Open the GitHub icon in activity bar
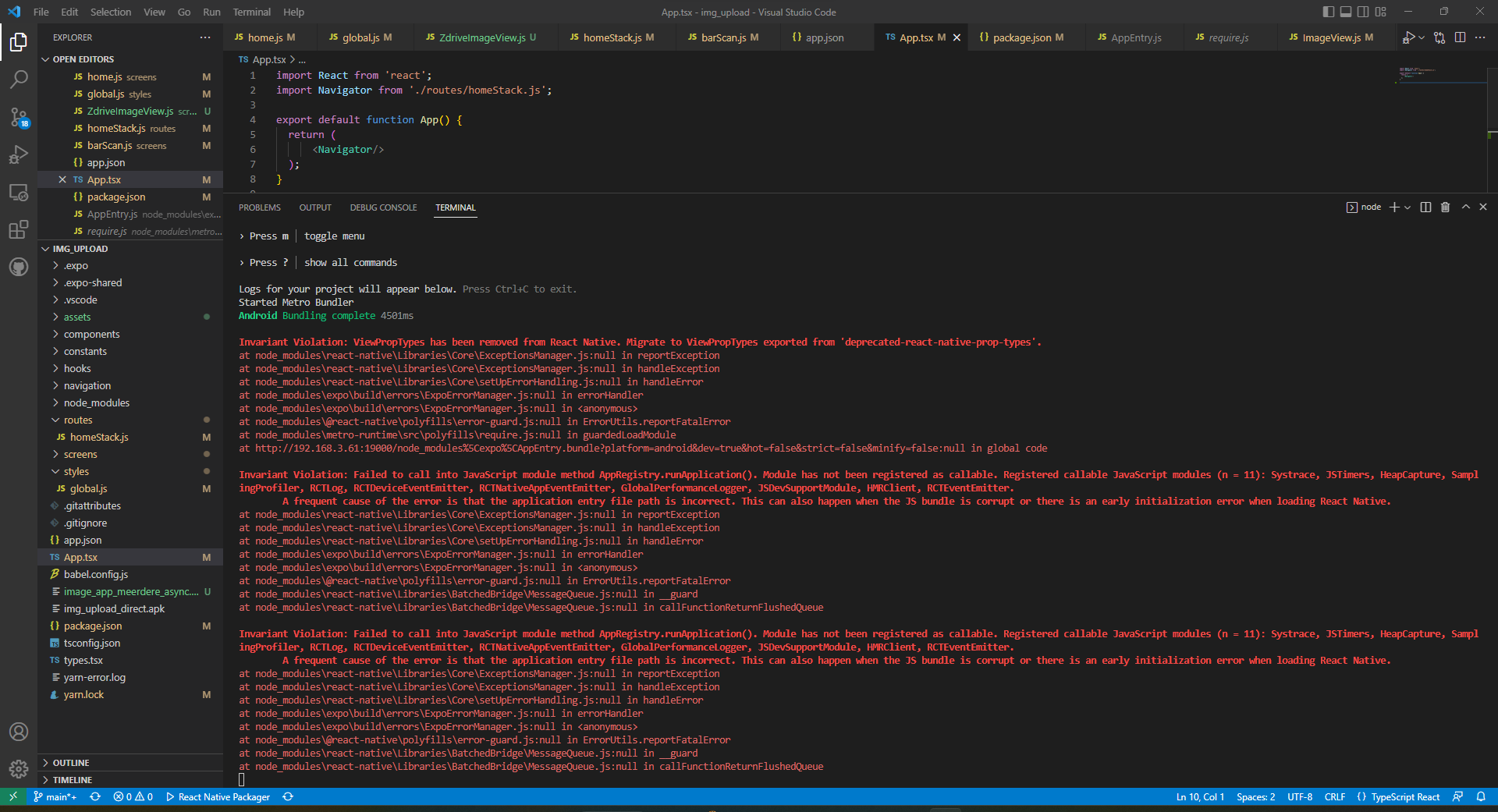Image resolution: width=1498 pixels, height=812 pixels. pos(19,267)
